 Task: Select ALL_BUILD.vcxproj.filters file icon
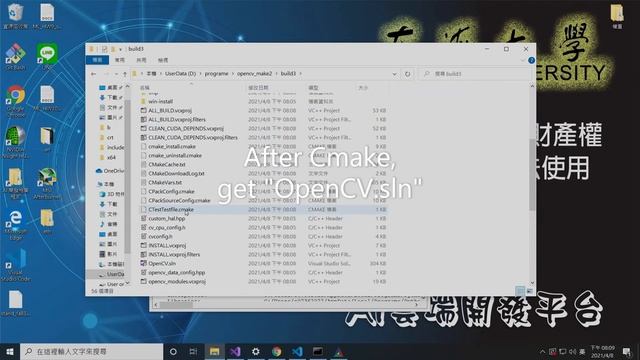[143, 119]
